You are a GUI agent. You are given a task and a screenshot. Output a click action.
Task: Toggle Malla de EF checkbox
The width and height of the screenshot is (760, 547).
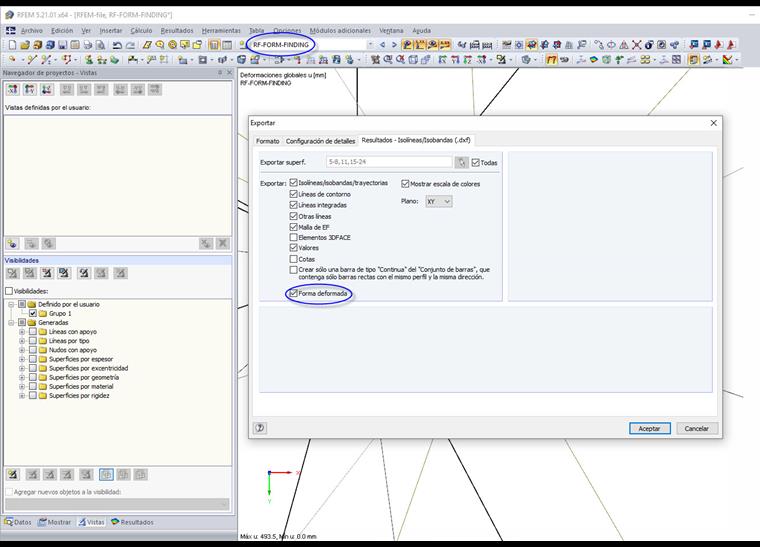(x=293, y=227)
